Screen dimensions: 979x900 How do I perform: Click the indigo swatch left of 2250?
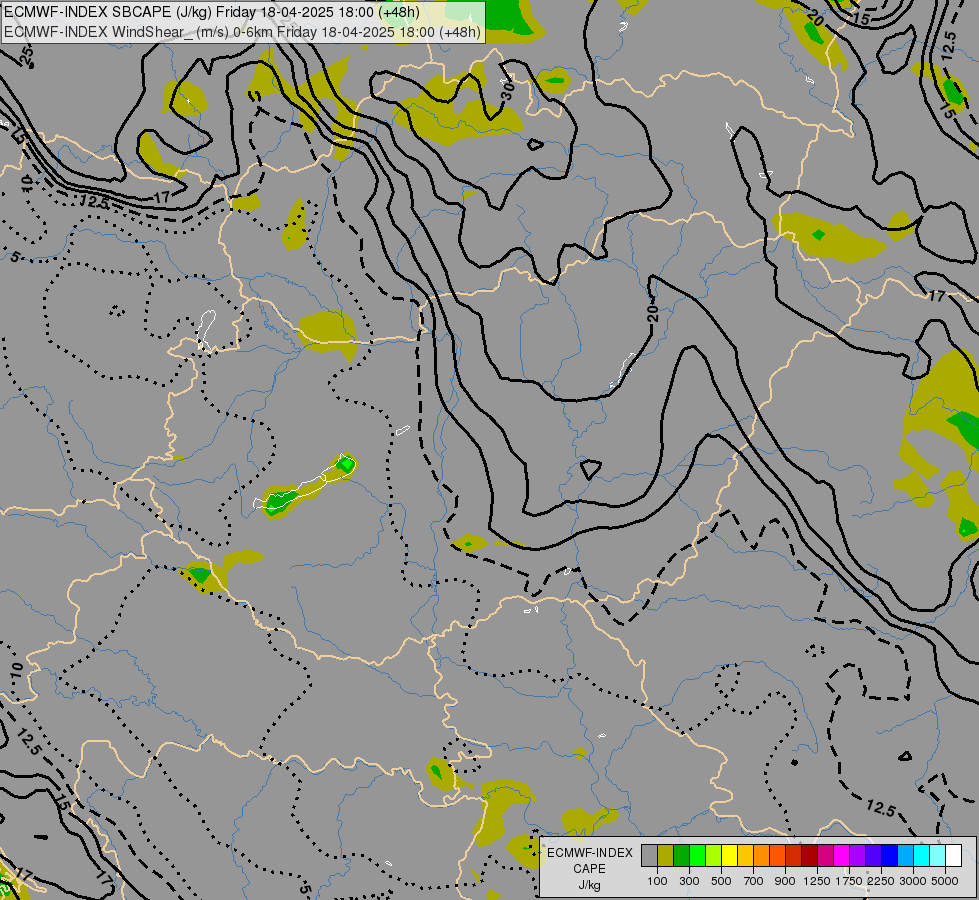click(x=873, y=855)
